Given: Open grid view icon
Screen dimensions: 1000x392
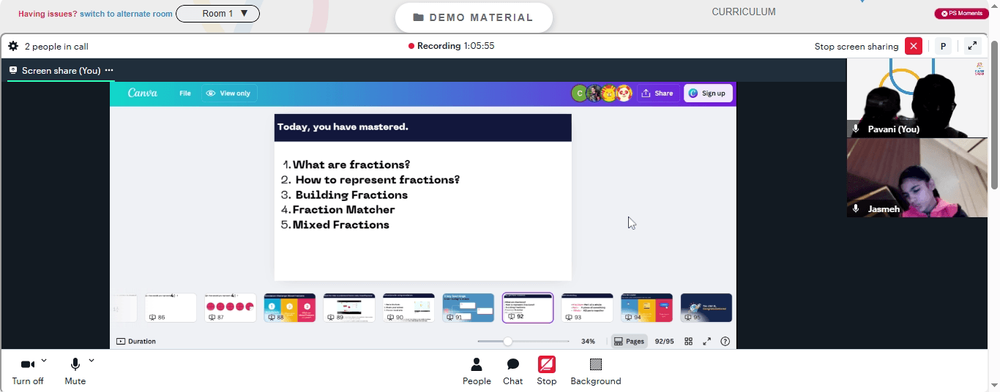Looking at the screenshot, I should click(x=688, y=342).
